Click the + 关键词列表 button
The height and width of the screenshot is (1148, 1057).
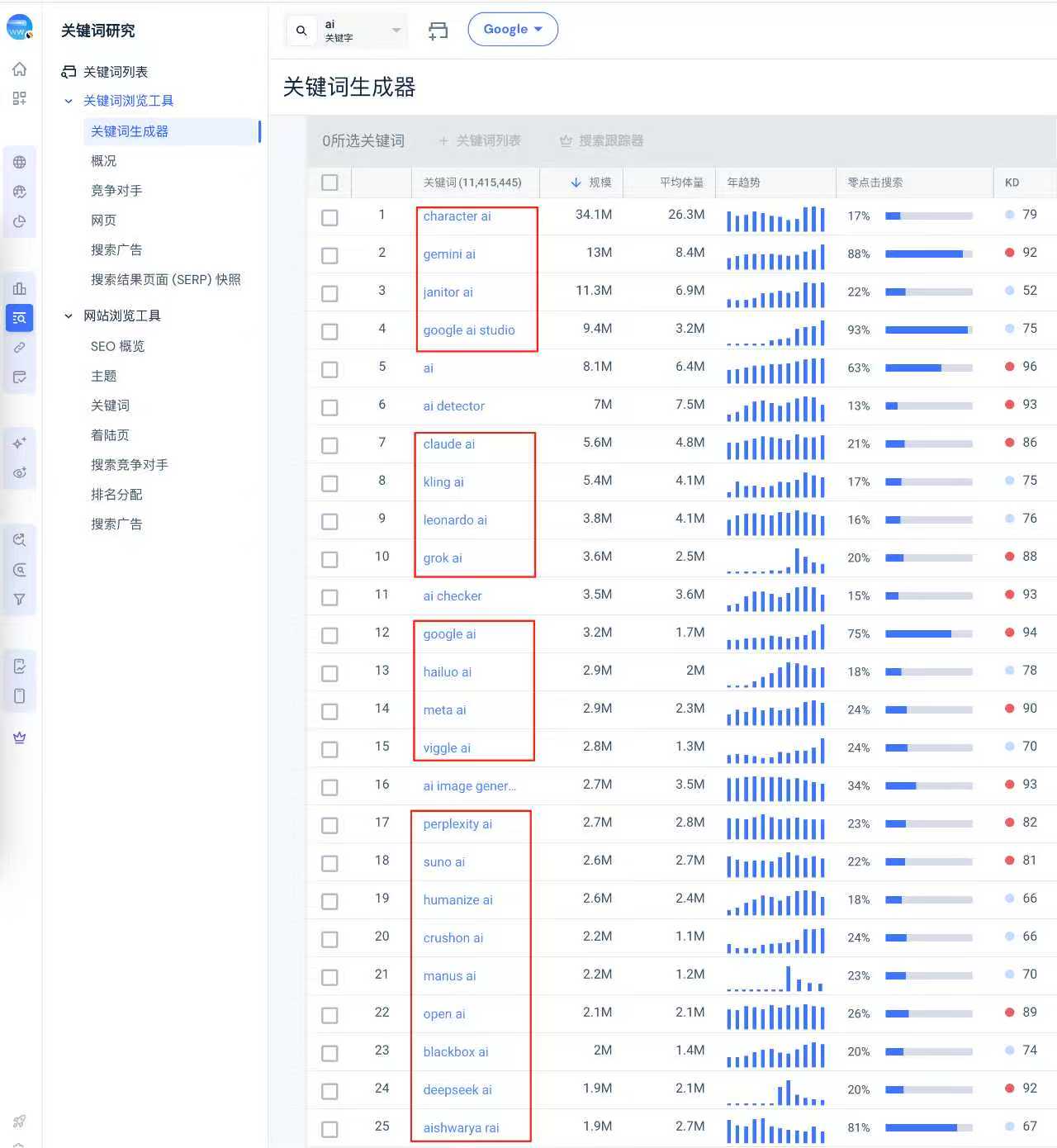point(480,141)
